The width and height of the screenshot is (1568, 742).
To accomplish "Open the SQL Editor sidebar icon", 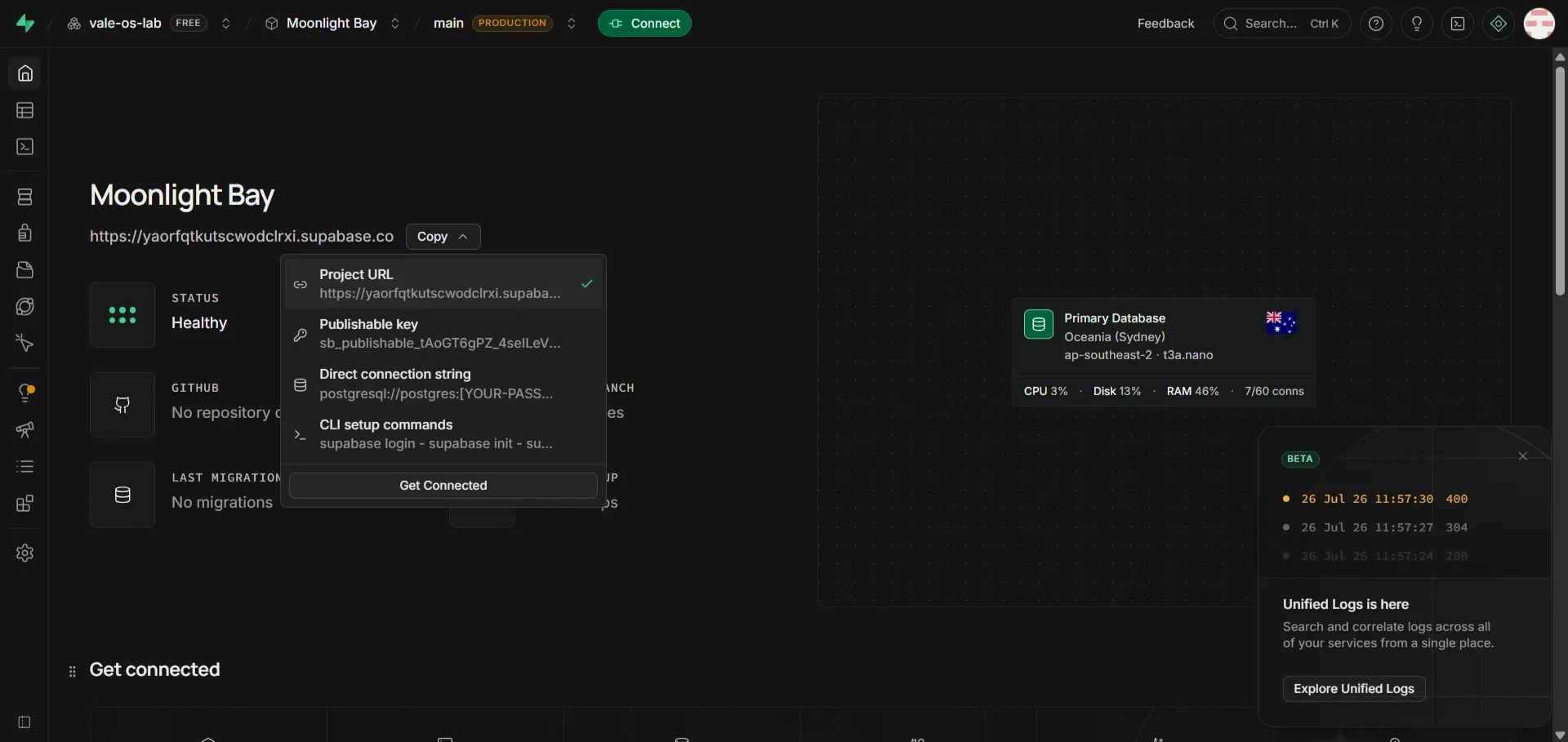I will point(25,147).
